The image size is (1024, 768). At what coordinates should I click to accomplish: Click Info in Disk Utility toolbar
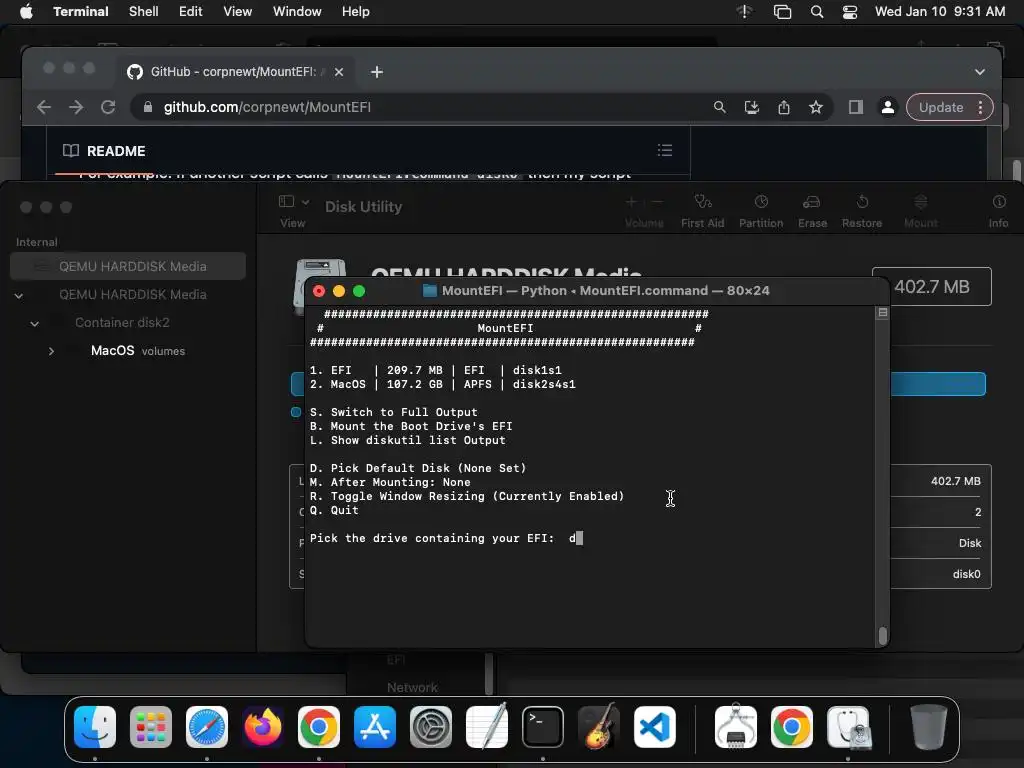coord(998,210)
